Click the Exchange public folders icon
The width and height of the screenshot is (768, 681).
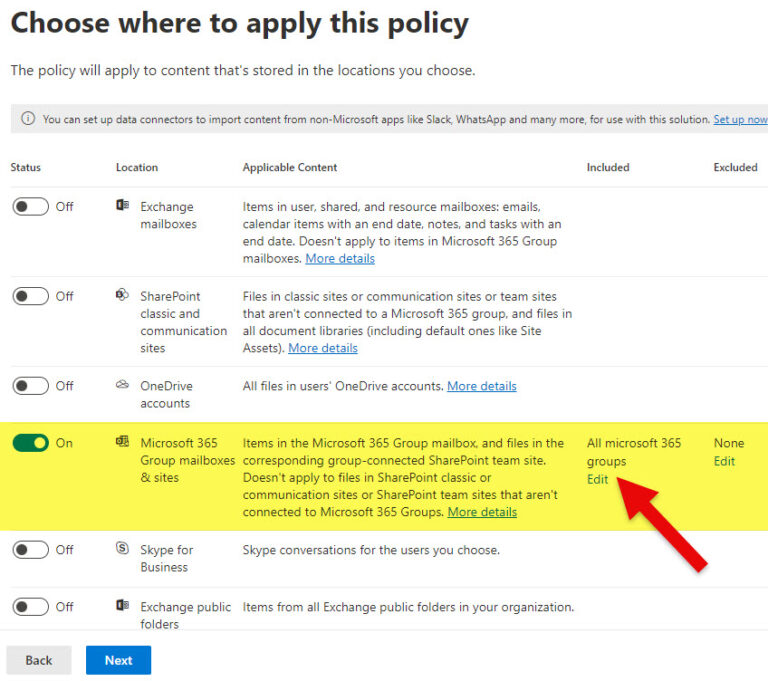pos(122,605)
